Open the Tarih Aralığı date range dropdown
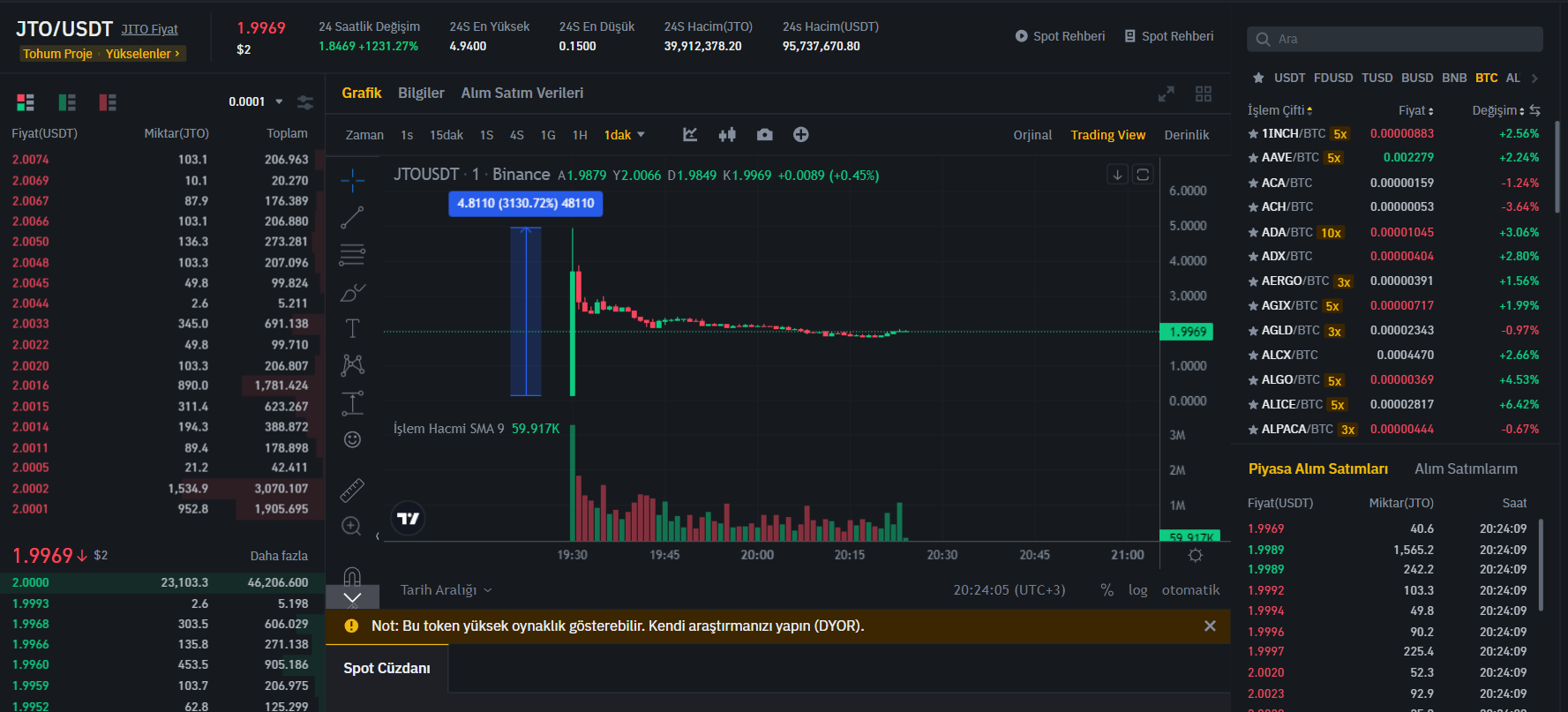Image resolution: width=1568 pixels, height=712 pixels. [446, 590]
